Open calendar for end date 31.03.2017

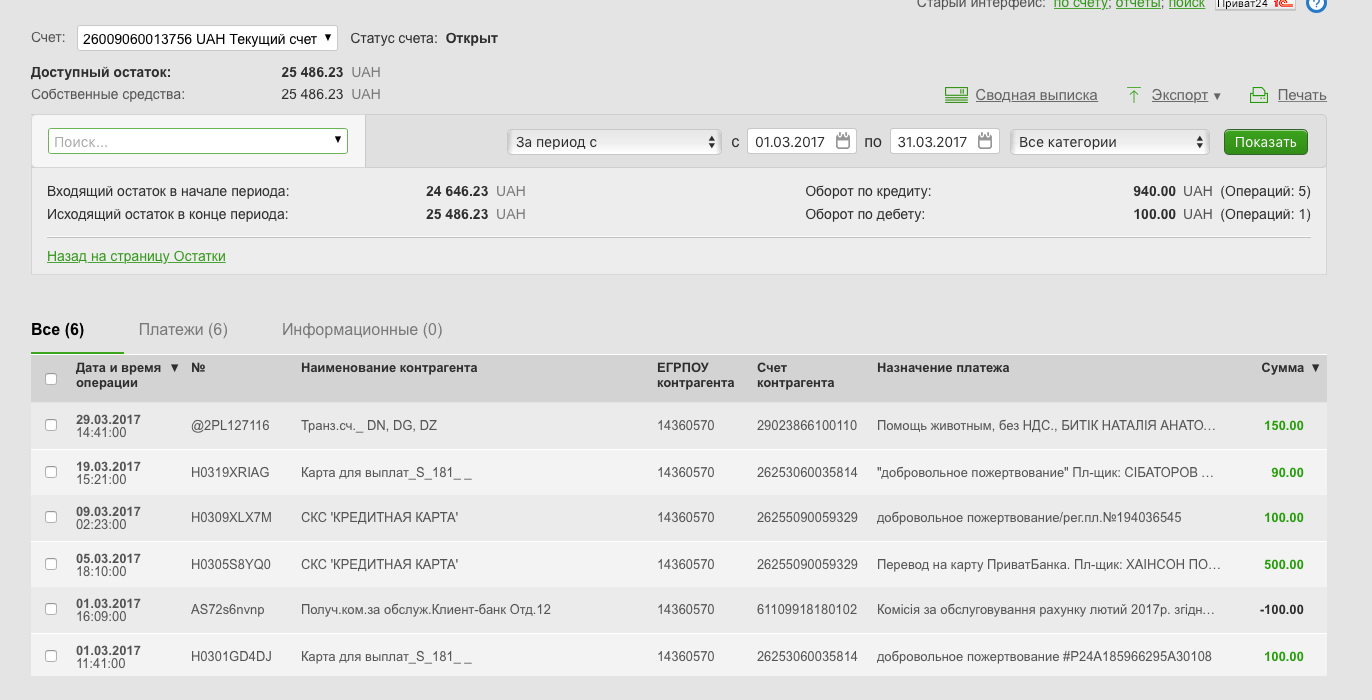click(x=986, y=141)
